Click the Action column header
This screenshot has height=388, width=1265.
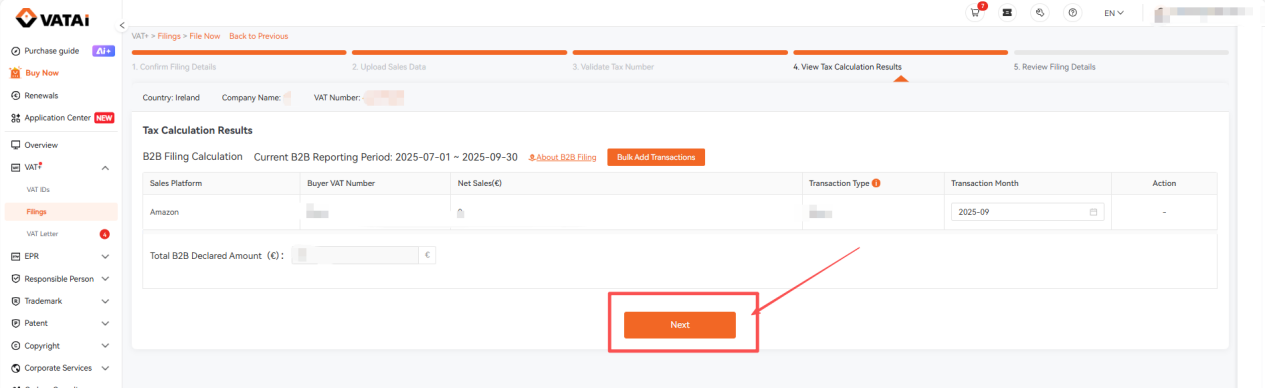click(x=1164, y=183)
